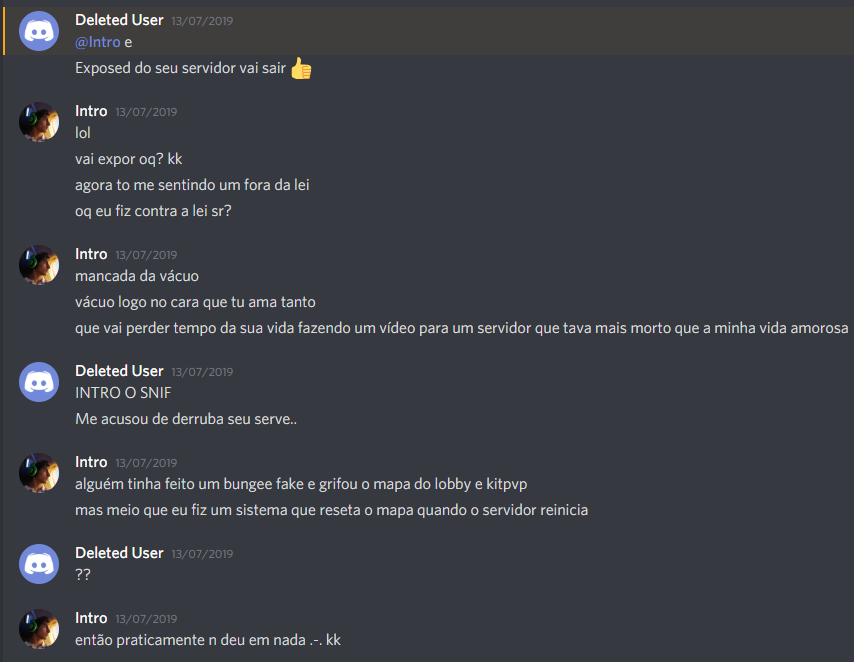This screenshot has width=854, height=662.
Task: Click Intro's avatar beside 'então praticamente' message
Action: click(39, 629)
